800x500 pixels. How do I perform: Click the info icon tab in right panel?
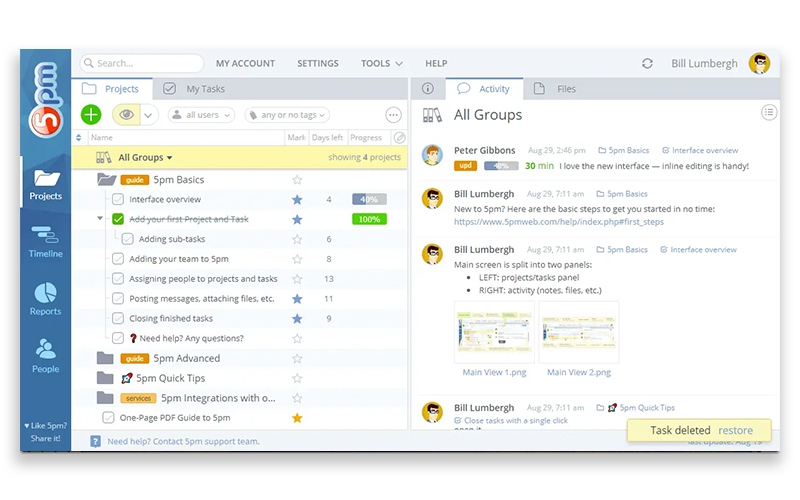tap(428, 89)
